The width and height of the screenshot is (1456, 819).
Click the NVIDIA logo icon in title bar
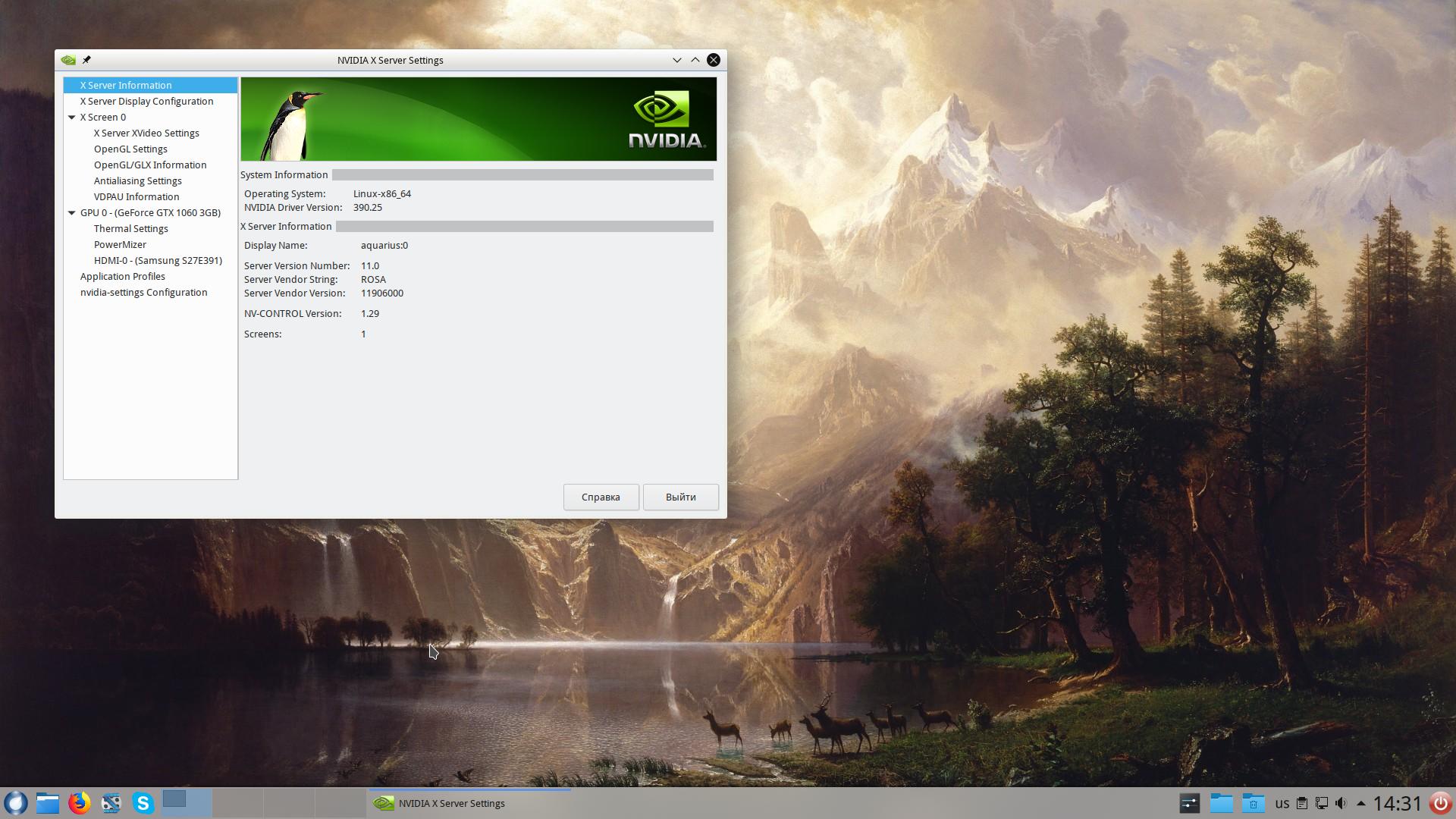tap(68, 60)
